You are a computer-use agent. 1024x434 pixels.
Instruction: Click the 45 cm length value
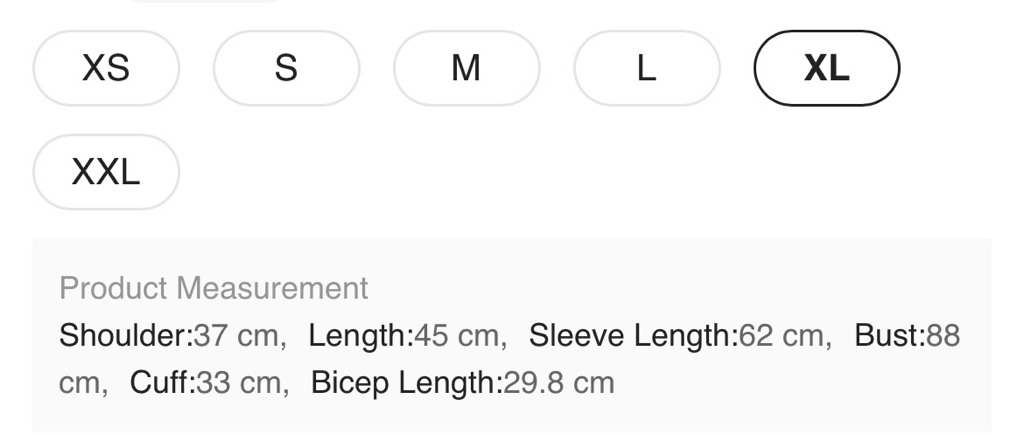458,335
